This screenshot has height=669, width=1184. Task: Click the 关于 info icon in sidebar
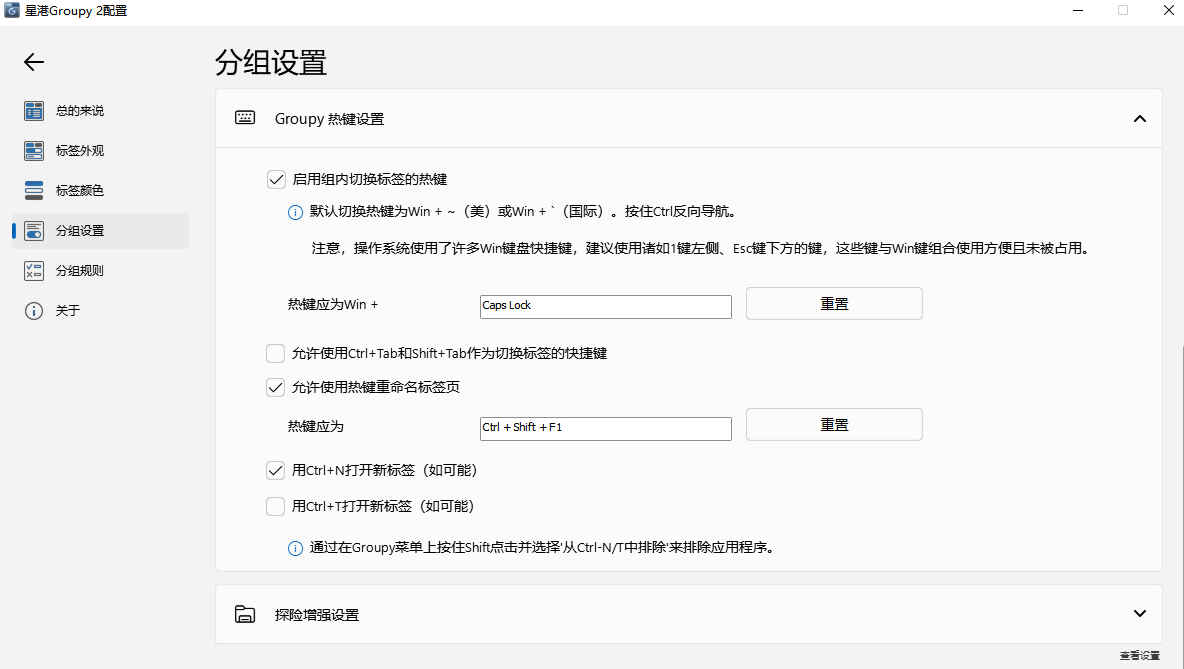pos(34,311)
